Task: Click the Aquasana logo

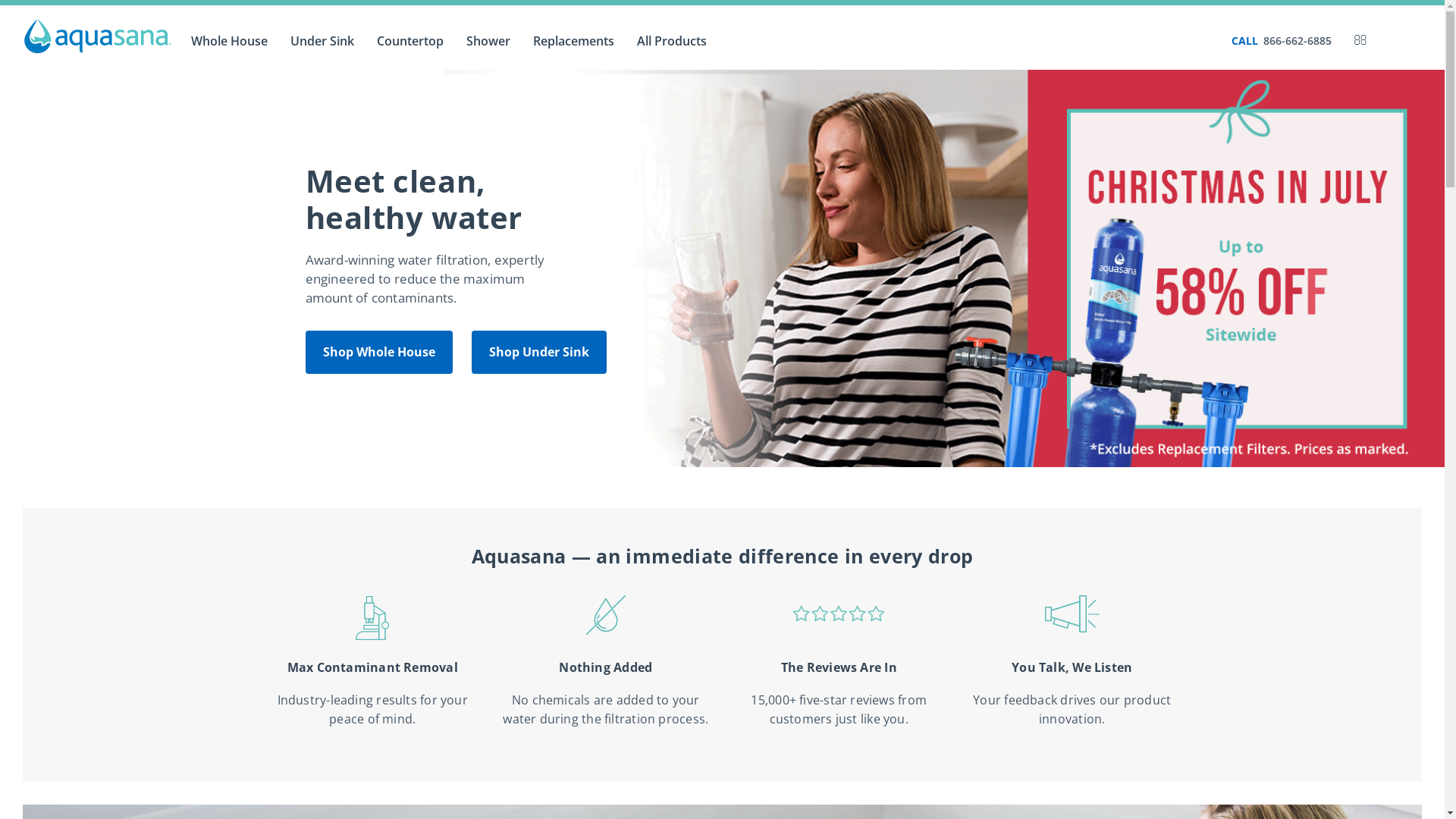Action: pyautogui.click(x=97, y=36)
